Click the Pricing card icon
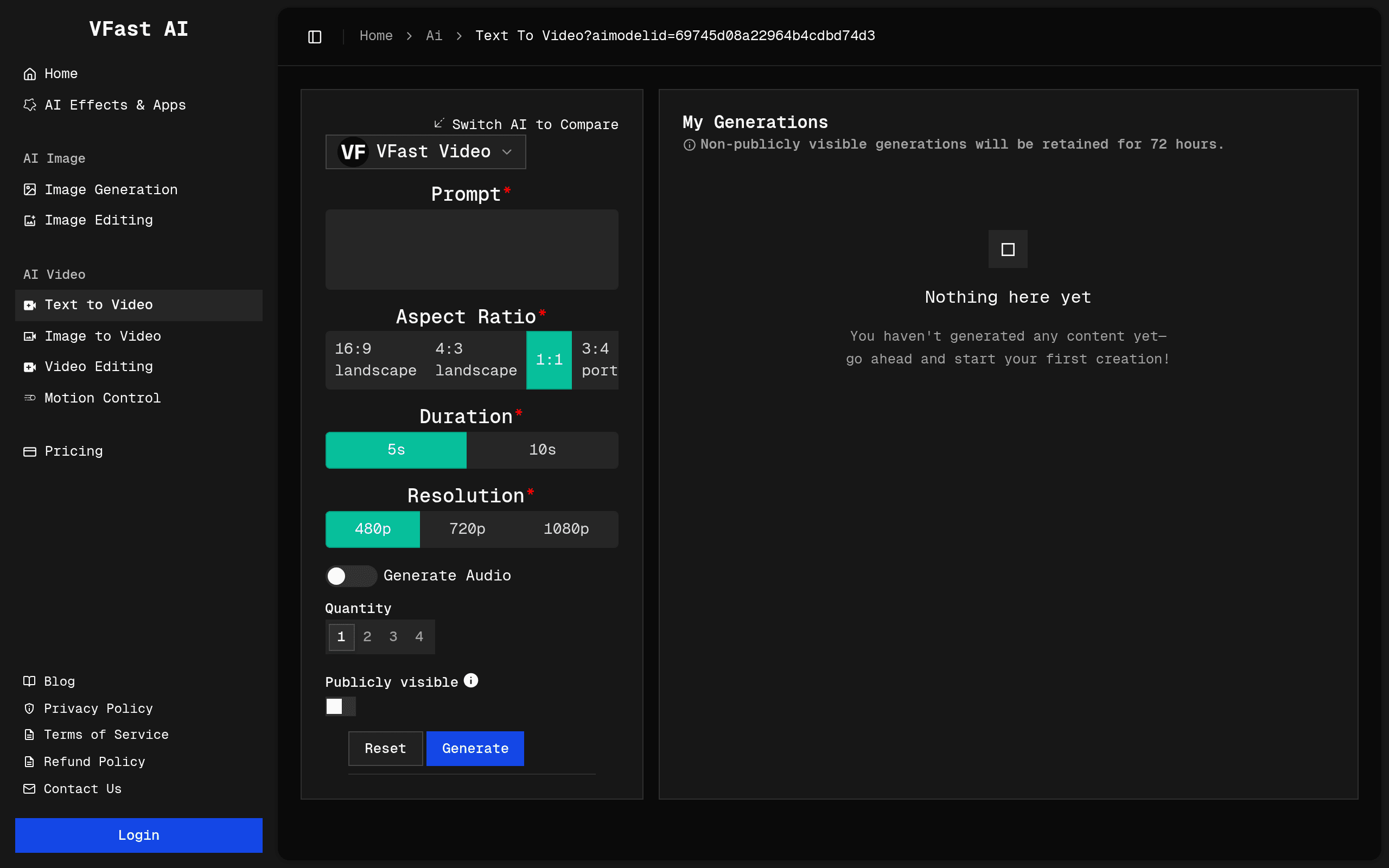Image resolution: width=1389 pixels, height=868 pixels. pos(30,452)
